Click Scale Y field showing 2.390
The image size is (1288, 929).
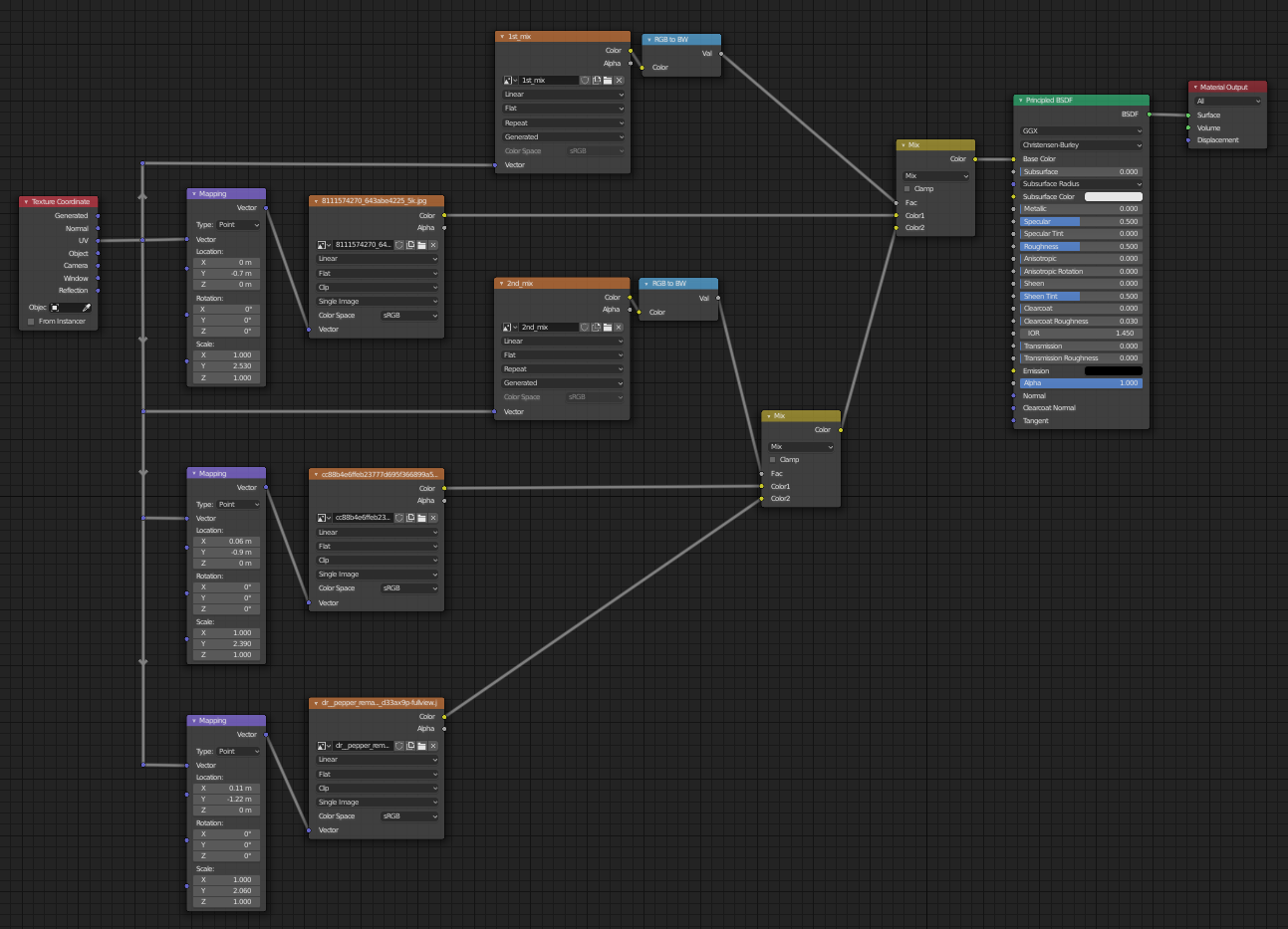[227, 643]
